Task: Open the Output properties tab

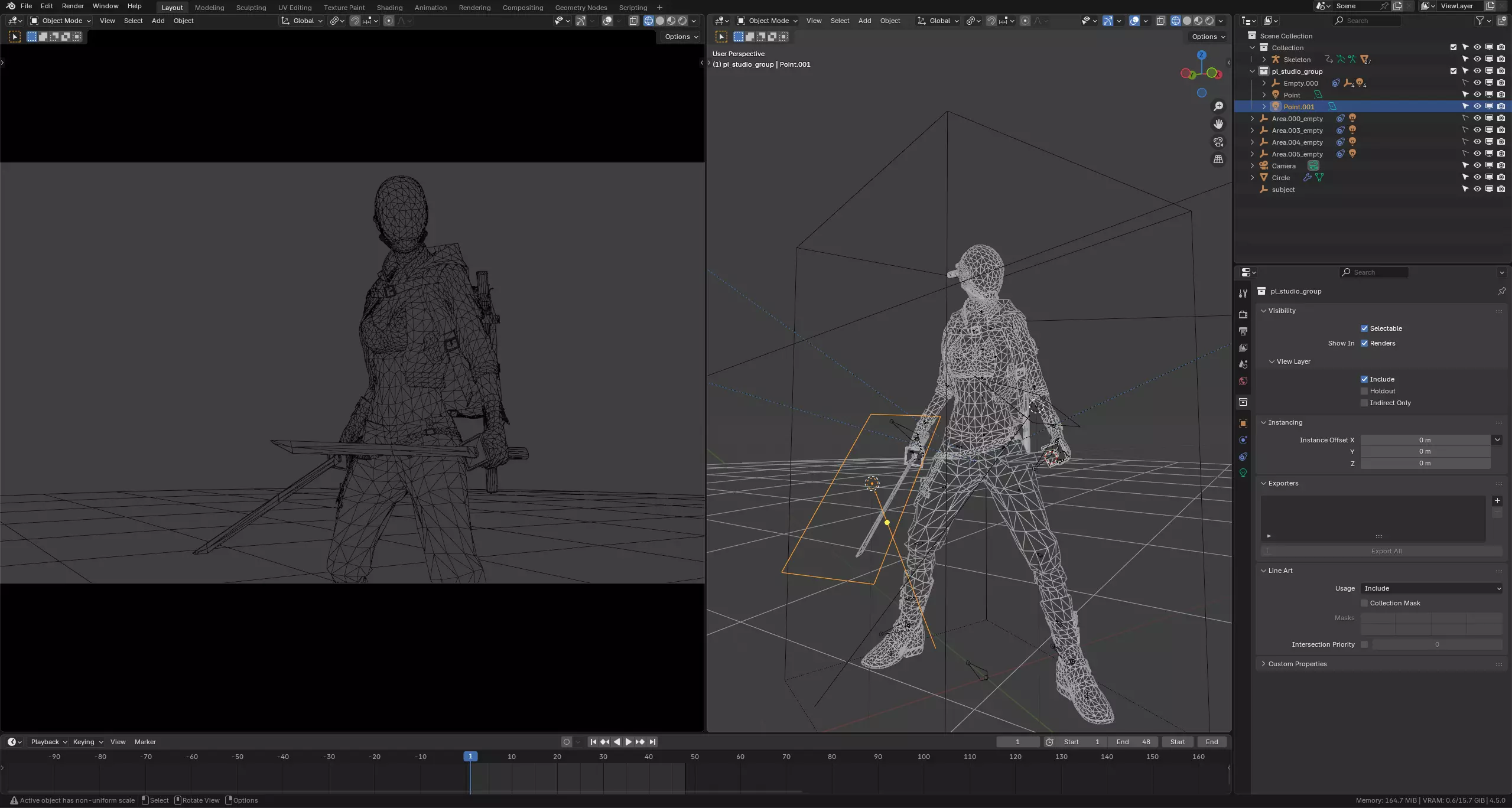Action: 1243,331
